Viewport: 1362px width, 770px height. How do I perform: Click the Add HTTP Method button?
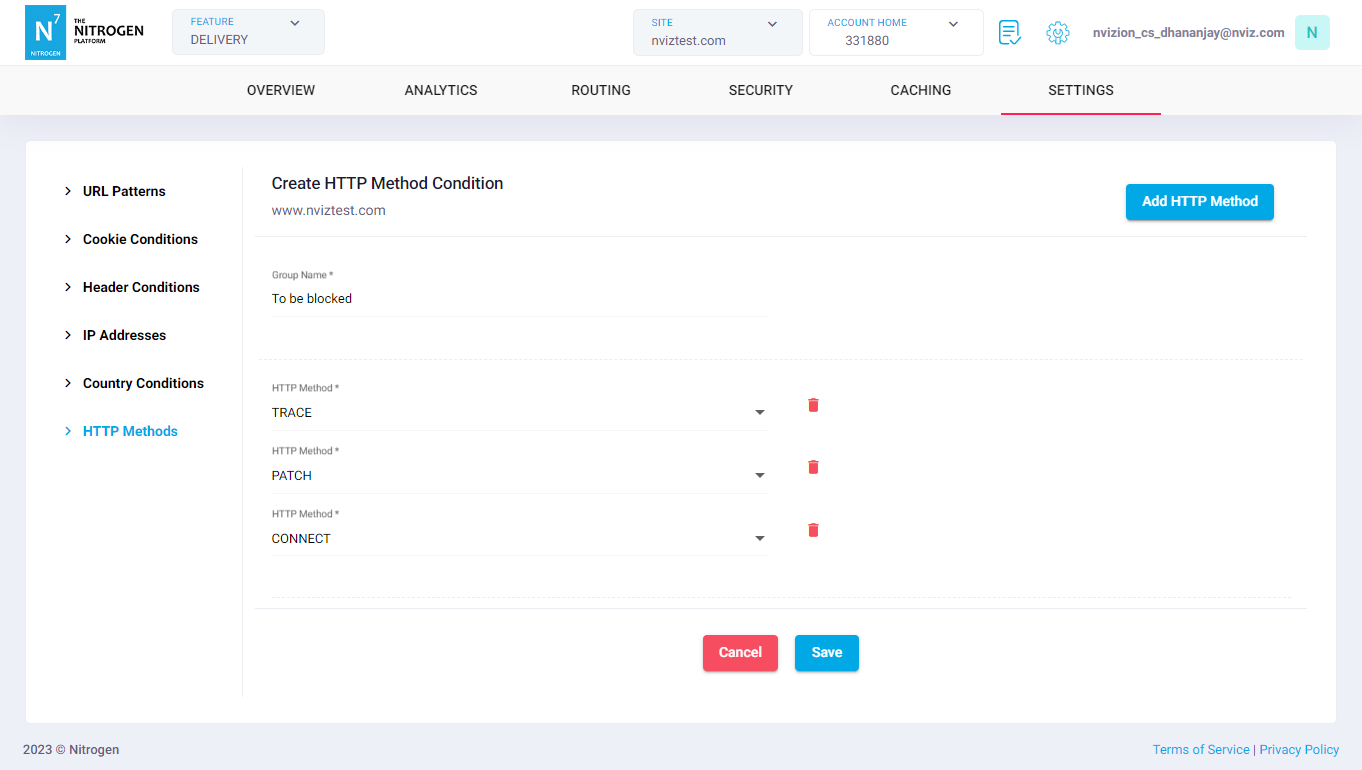1199,201
